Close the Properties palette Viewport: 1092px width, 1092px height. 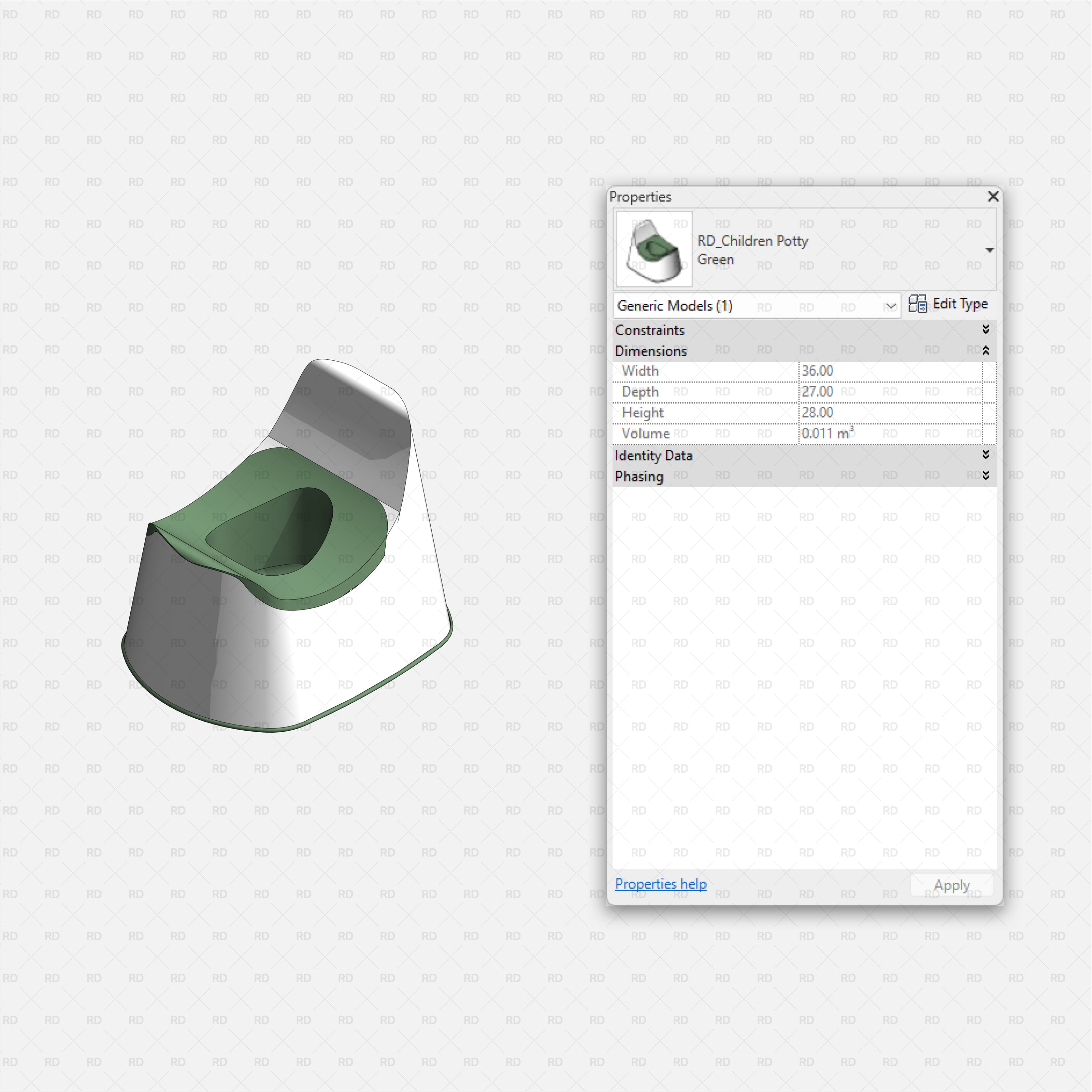coord(993,197)
